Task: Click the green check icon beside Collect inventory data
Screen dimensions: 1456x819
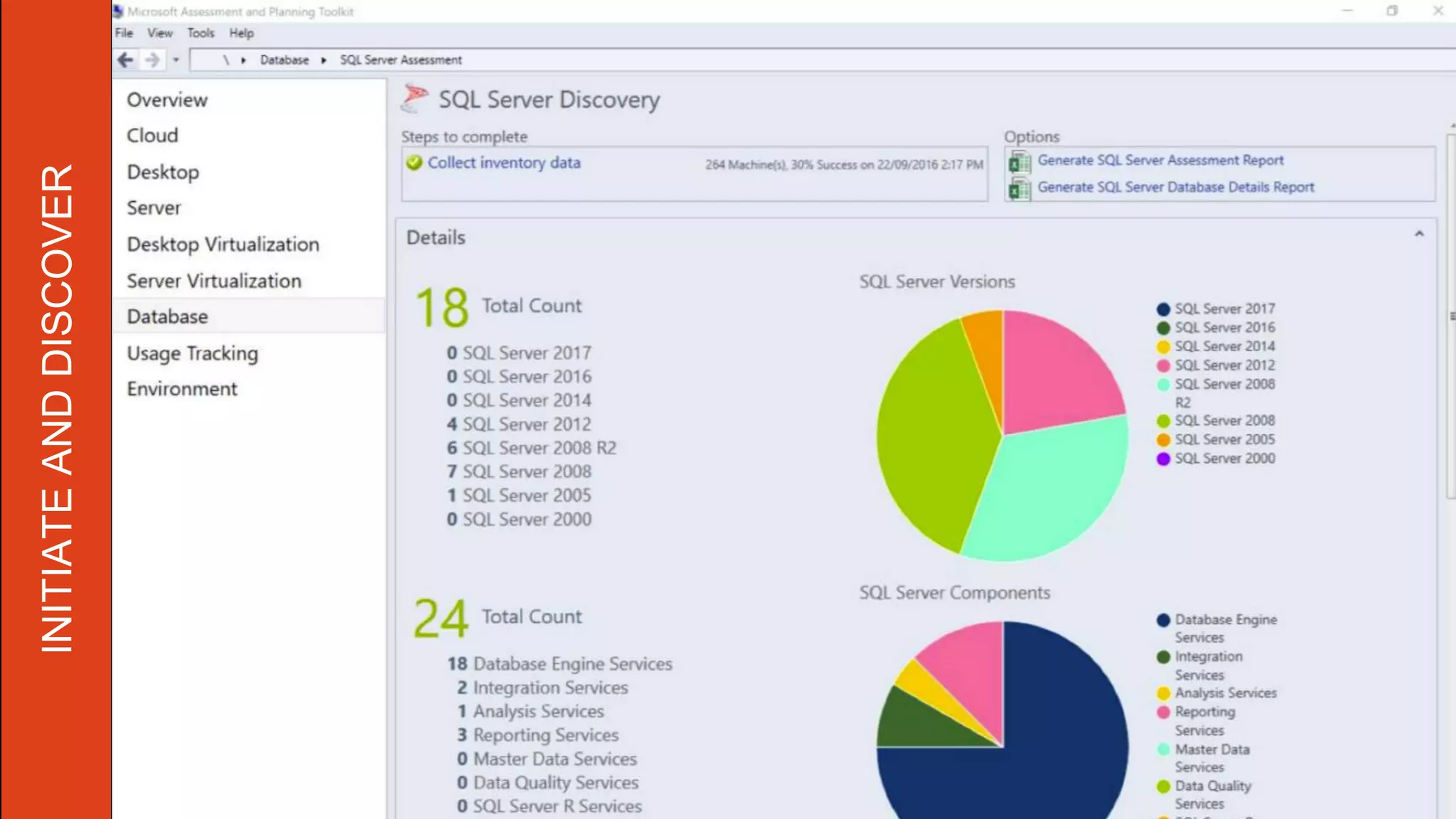Action: click(x=414, y=163)
